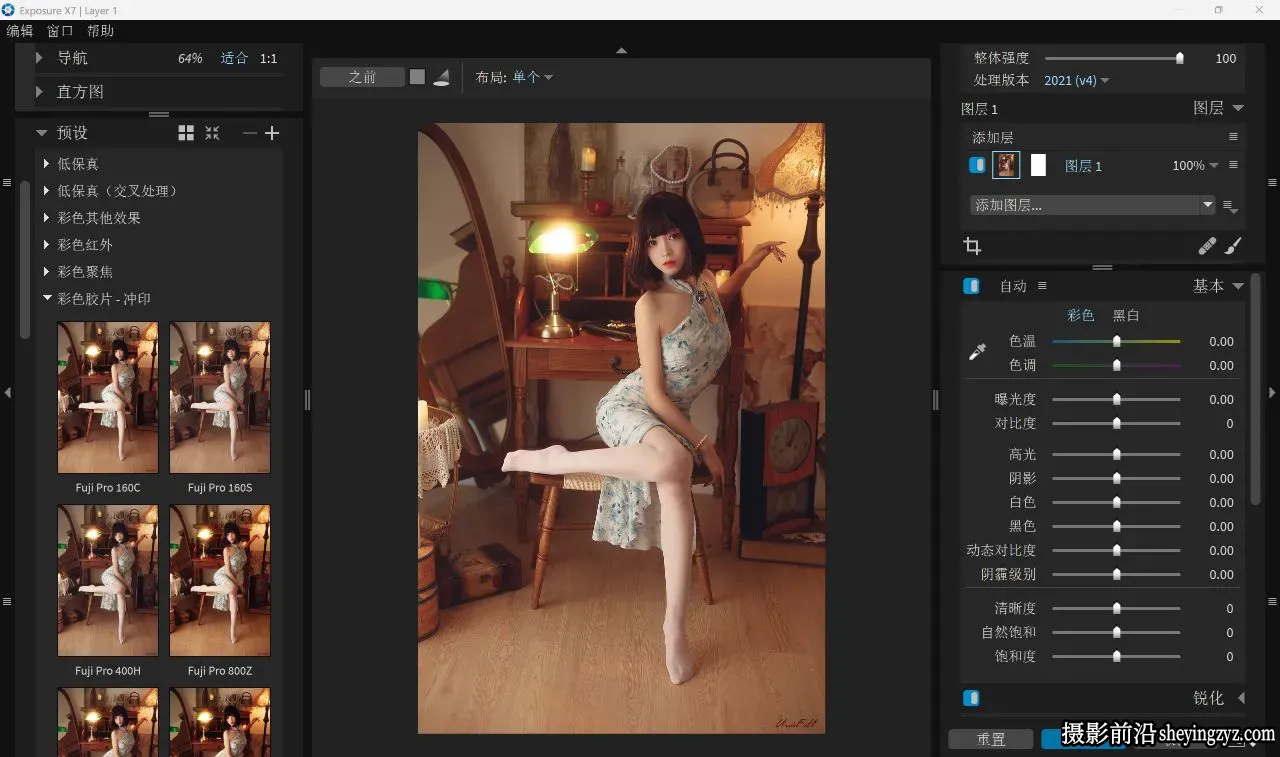
Task: Select the crop tool icon
Action: pyautogui.click(x=972, y=246)
